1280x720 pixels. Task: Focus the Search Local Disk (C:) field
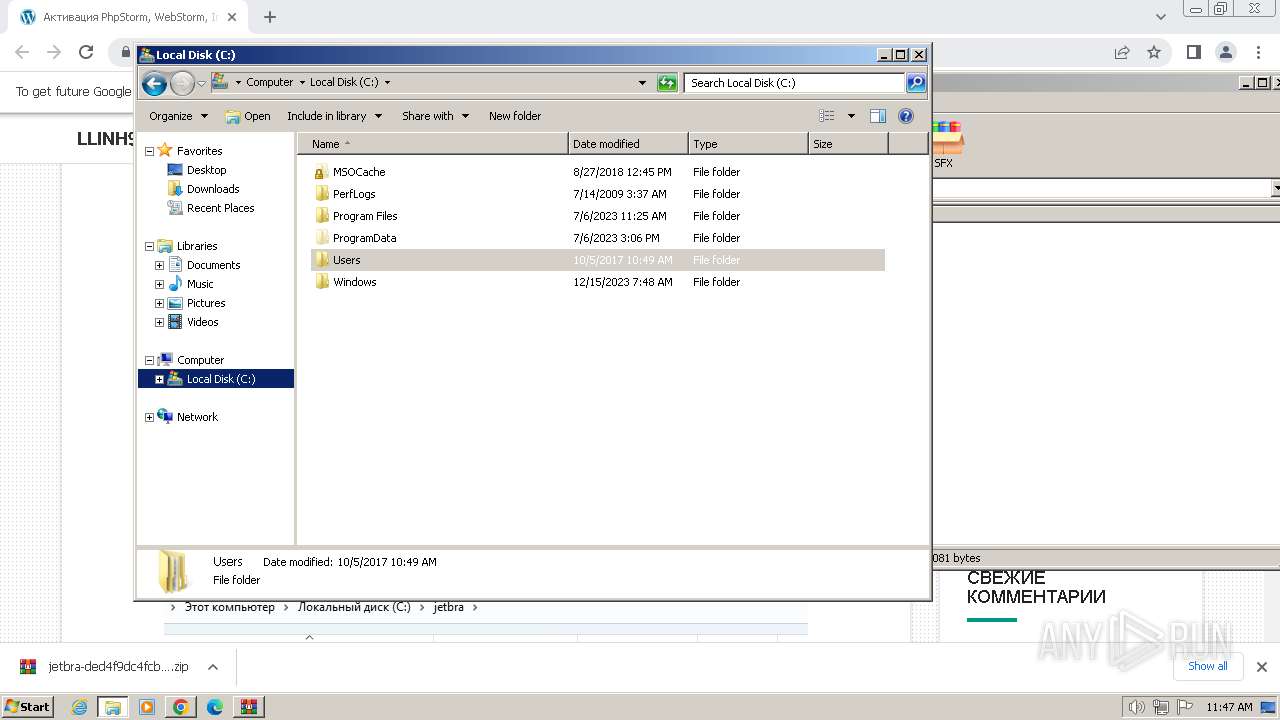(795, 83)
